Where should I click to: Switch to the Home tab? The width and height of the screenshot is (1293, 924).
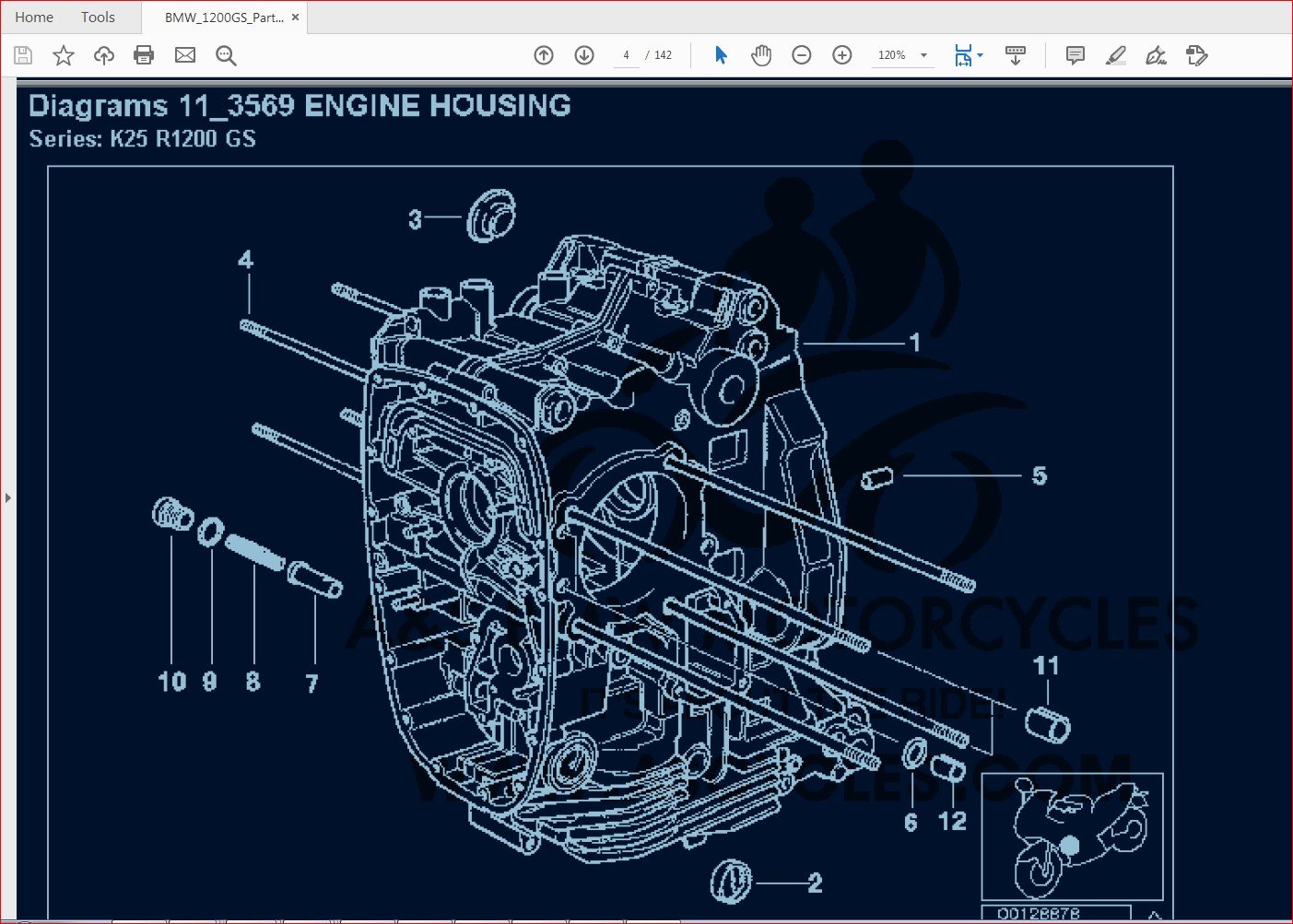pos(34,18)
